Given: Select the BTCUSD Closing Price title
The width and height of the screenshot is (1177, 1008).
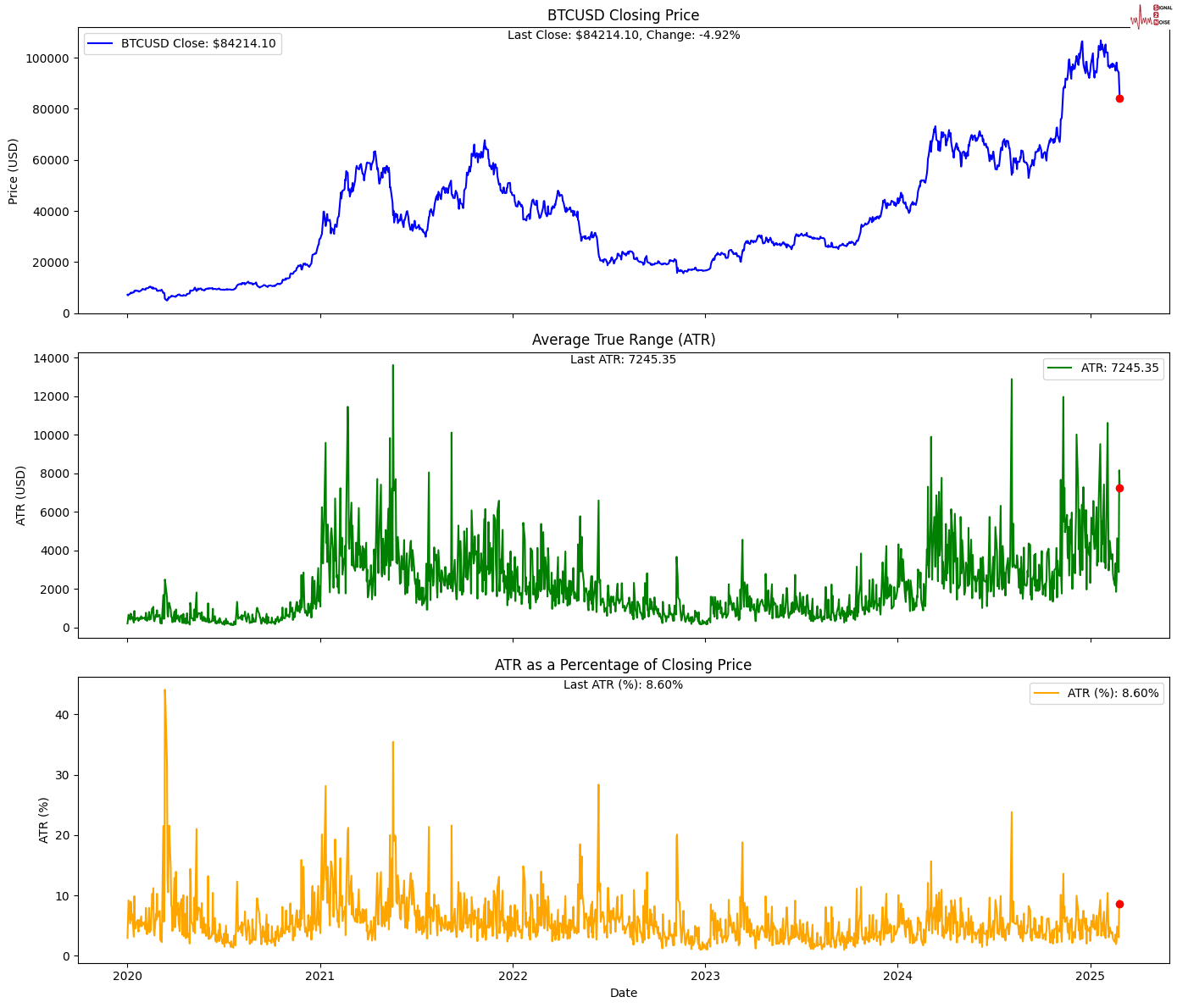Looking at the screenshot, I should (623, 14).
